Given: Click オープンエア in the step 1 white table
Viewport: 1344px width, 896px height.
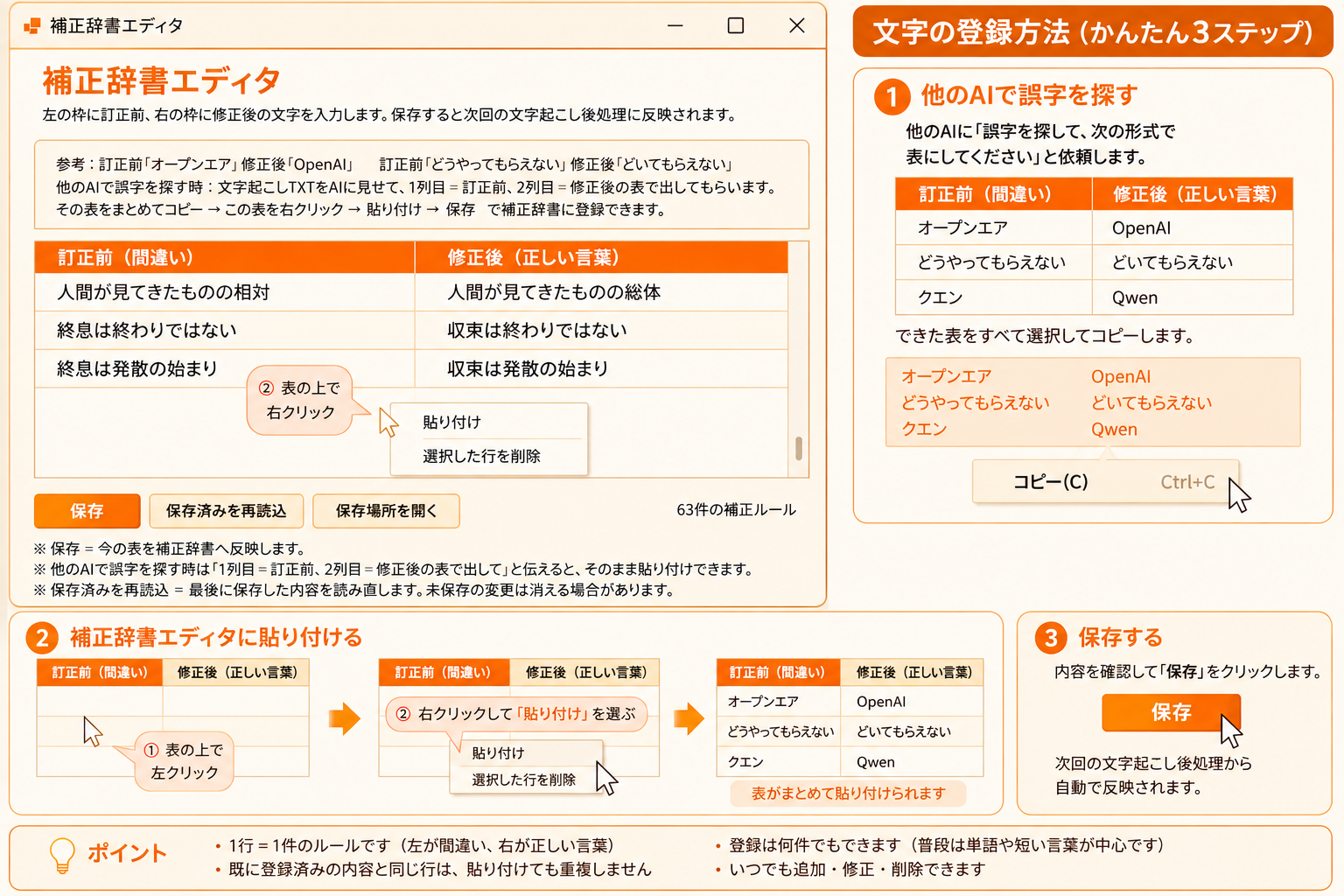Looking at the screenshot, I should pyautogui.click(x=994, y=227).
